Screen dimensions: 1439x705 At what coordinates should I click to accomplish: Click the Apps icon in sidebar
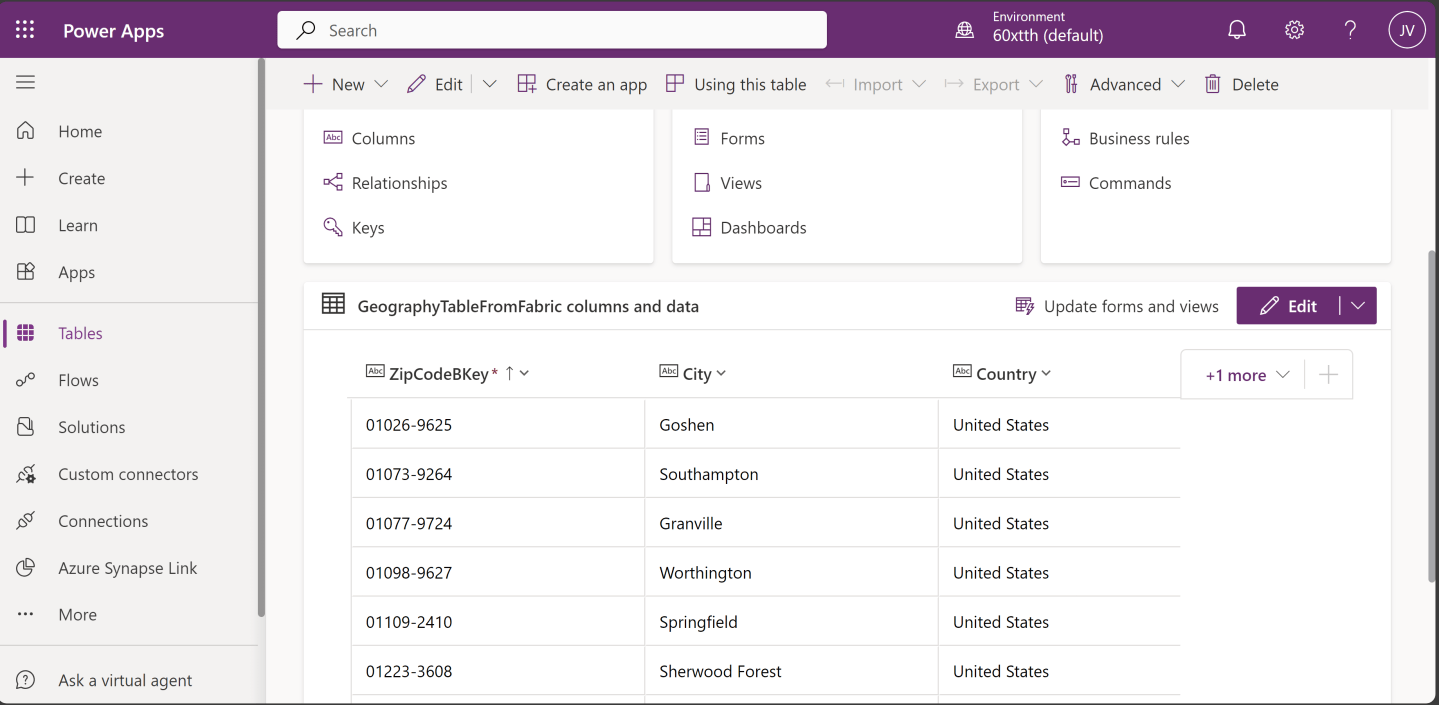click(26, 272)
